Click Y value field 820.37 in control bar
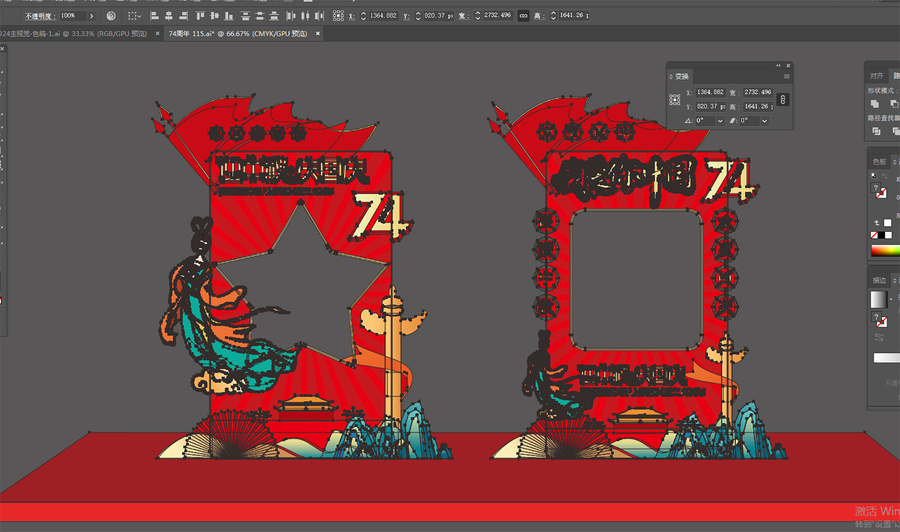 click(438, 16)
